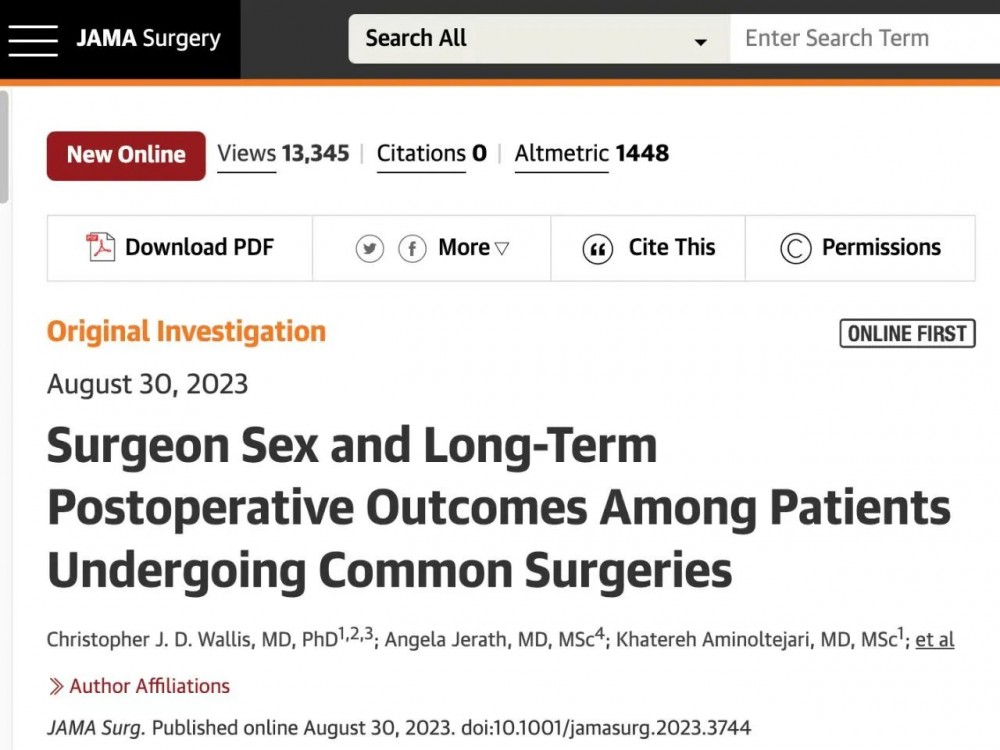Click the Facebook share icon
Image resolution: width=1000 pixels, height=750 pixels.
click(412, 248)
